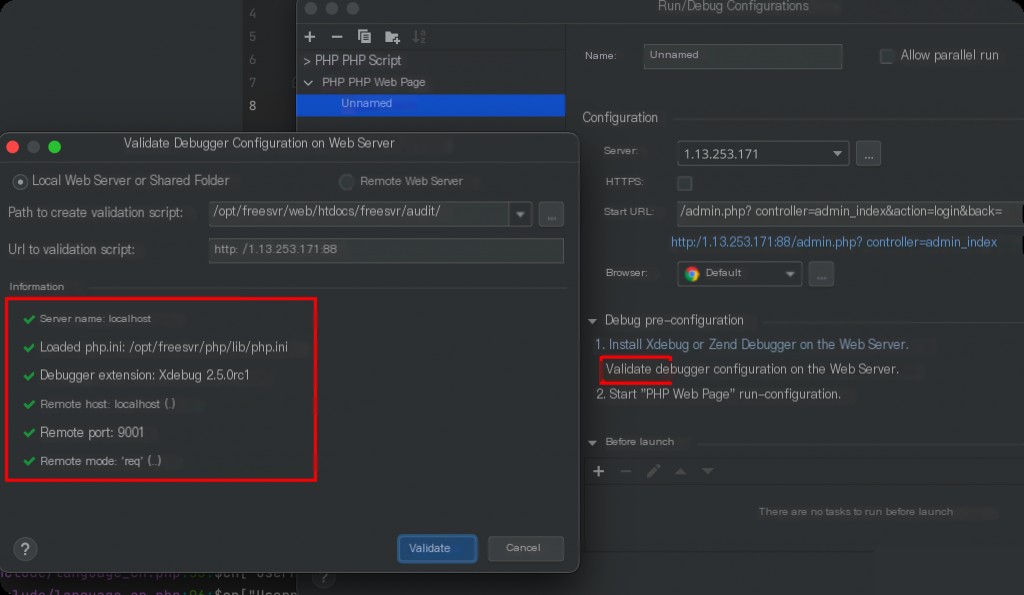Add a new configuration with plus icon
Viewport: 1024px width, 595px height.
click(x=310, y=37)
